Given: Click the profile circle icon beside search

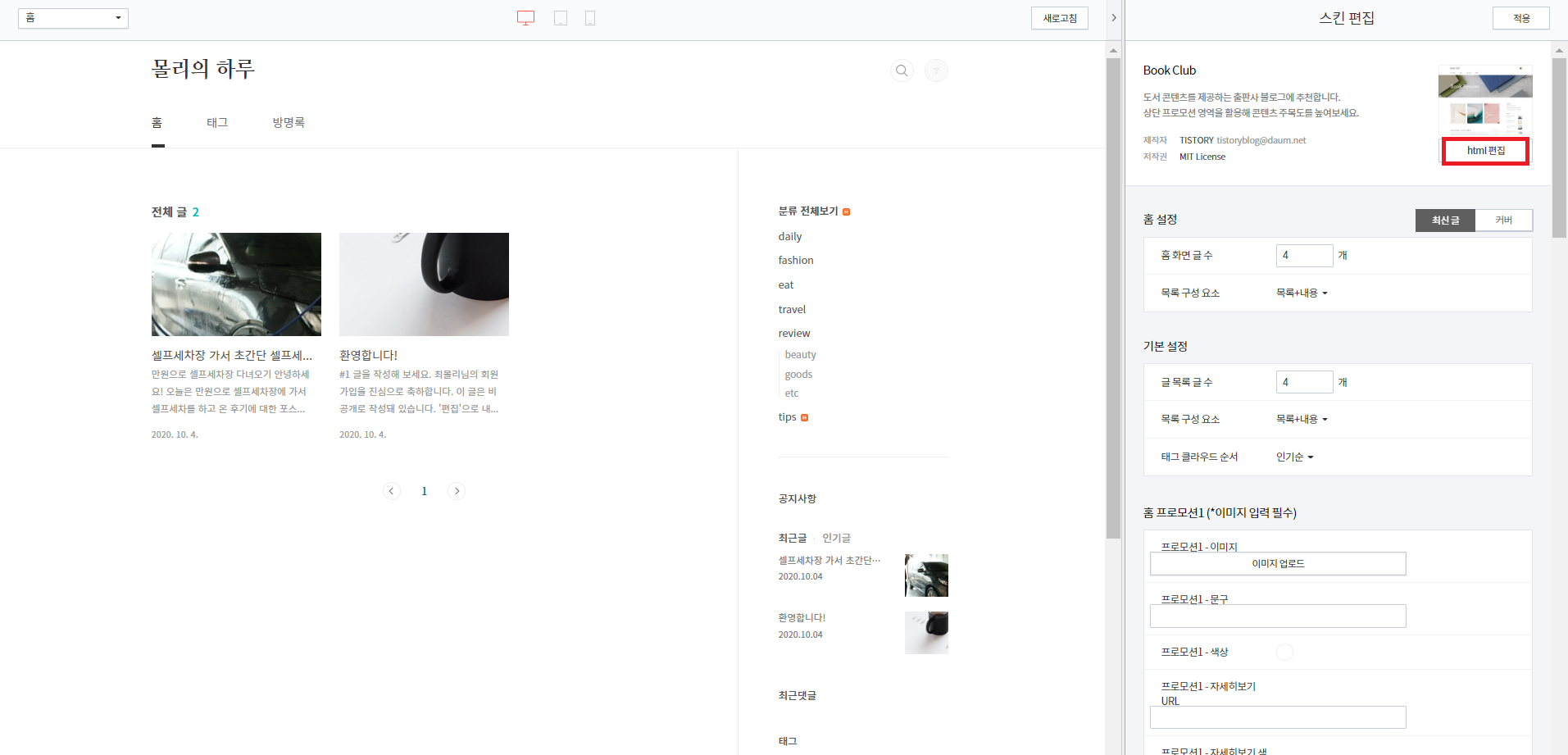Looking at the screenshot, I should coord(936,70).
